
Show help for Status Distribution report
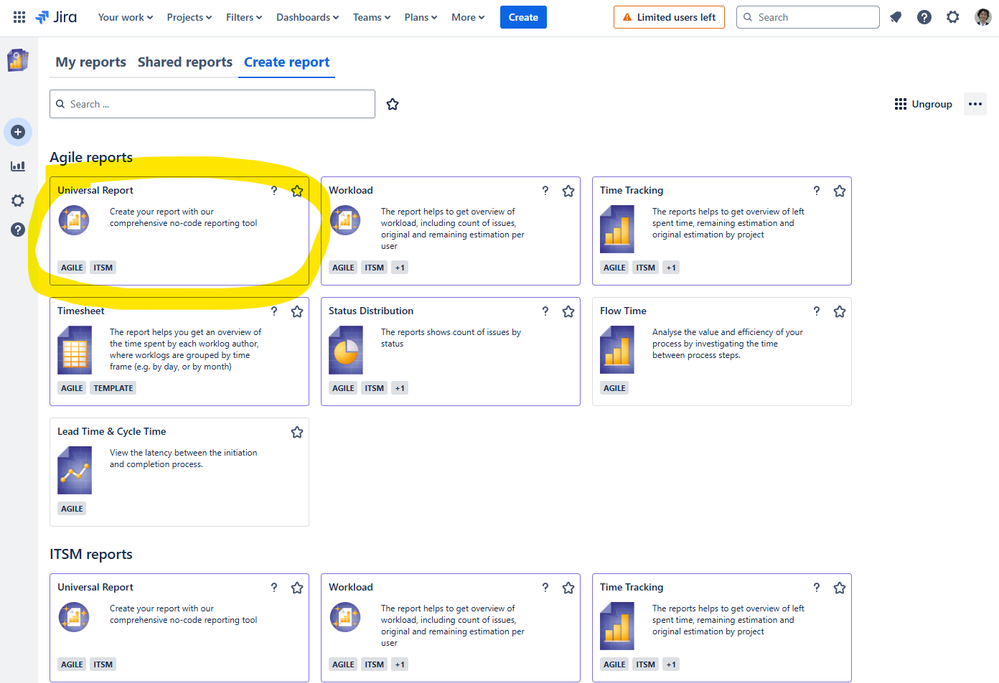coord(545,311)
